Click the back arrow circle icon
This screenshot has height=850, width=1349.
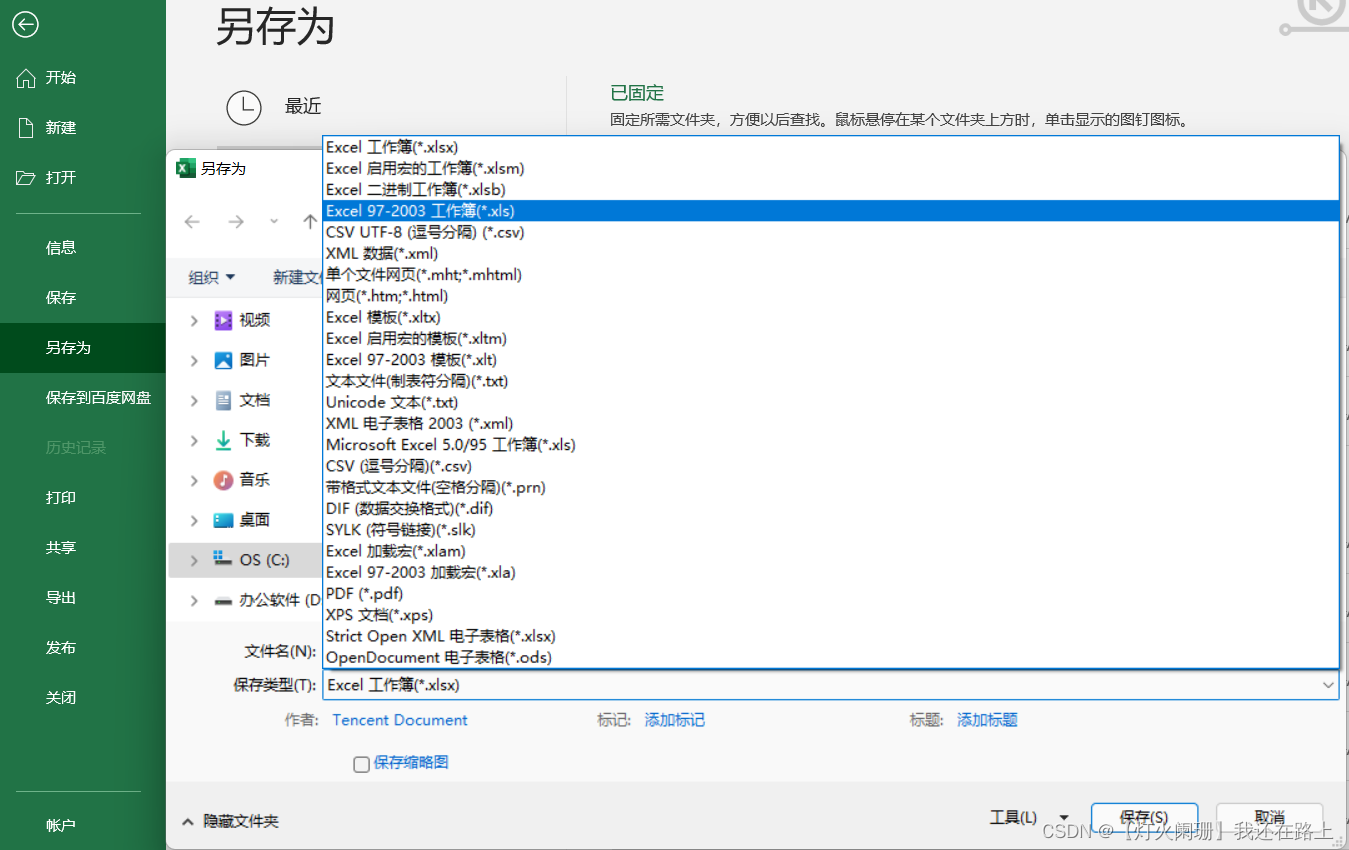click(x=25, y=25)
